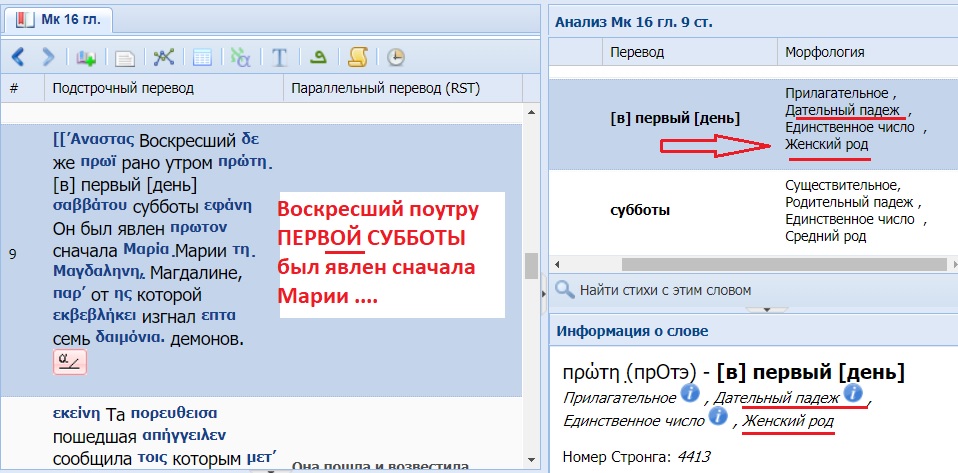Open info icon next to Дательный падеж
Viewport: 958px width, 473px height.
(x=853, y=395)
